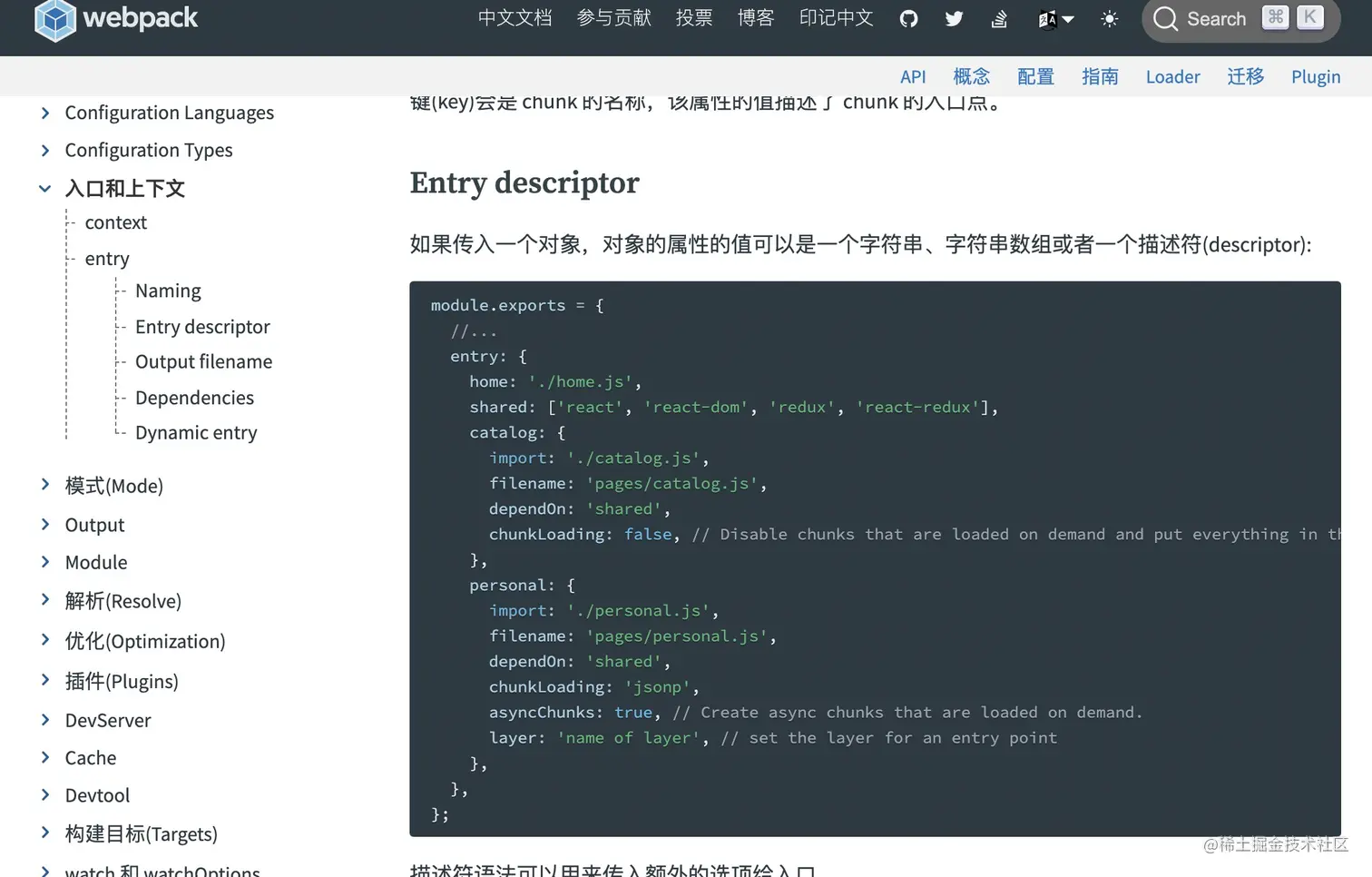Screen dimensions: 1372x877
Task: Open the 印记中文 menu item
Action: pos(836,19)
